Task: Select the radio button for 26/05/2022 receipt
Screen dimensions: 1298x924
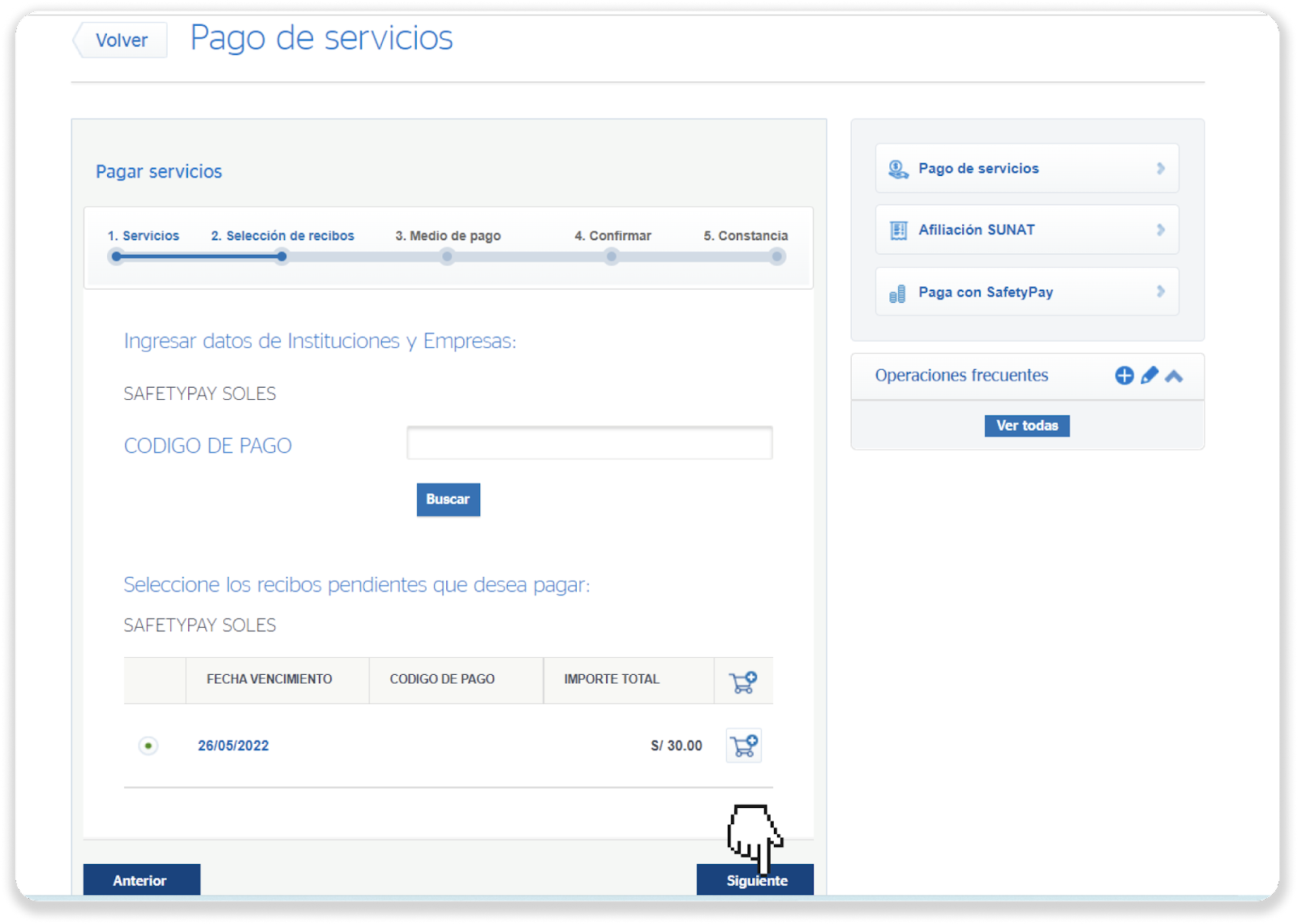Action: [148, 746]
